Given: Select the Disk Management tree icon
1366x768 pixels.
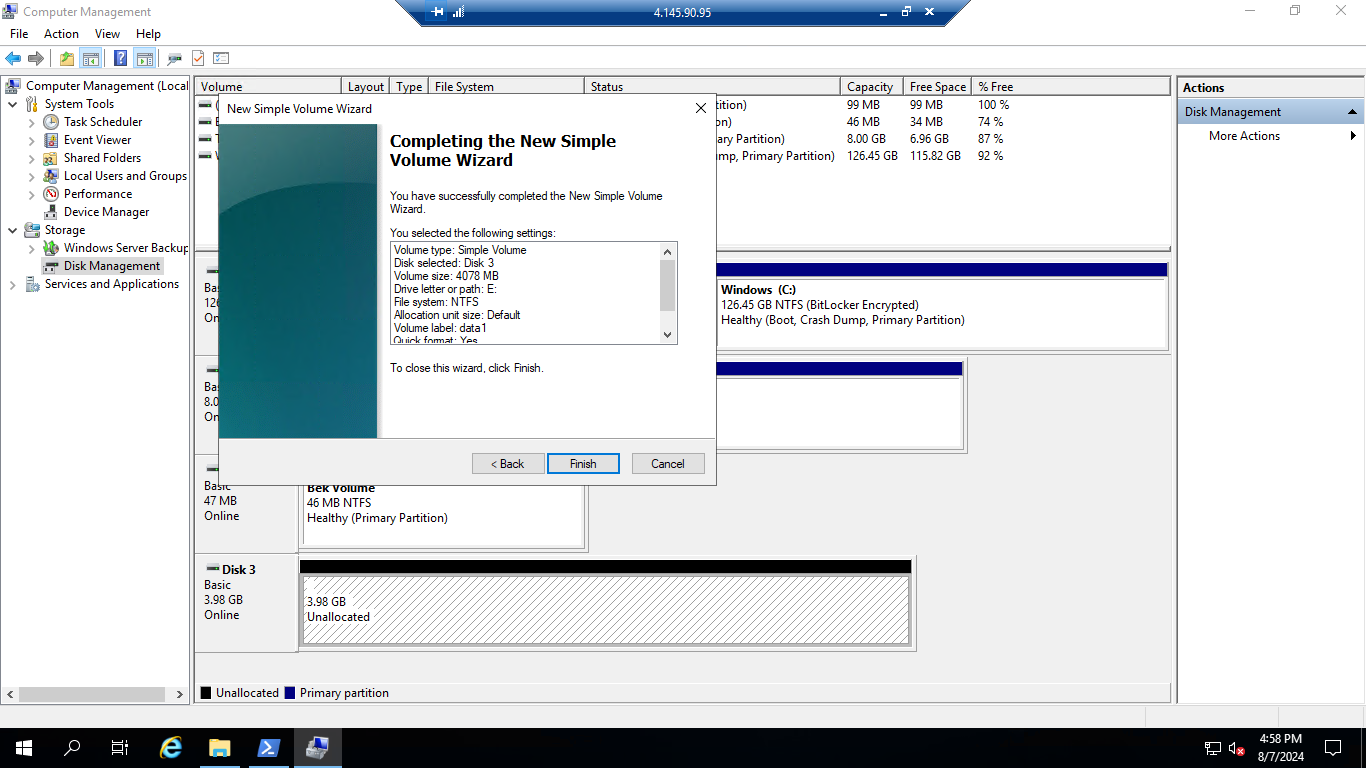Looking at the screenshot, I should [51, 266].
